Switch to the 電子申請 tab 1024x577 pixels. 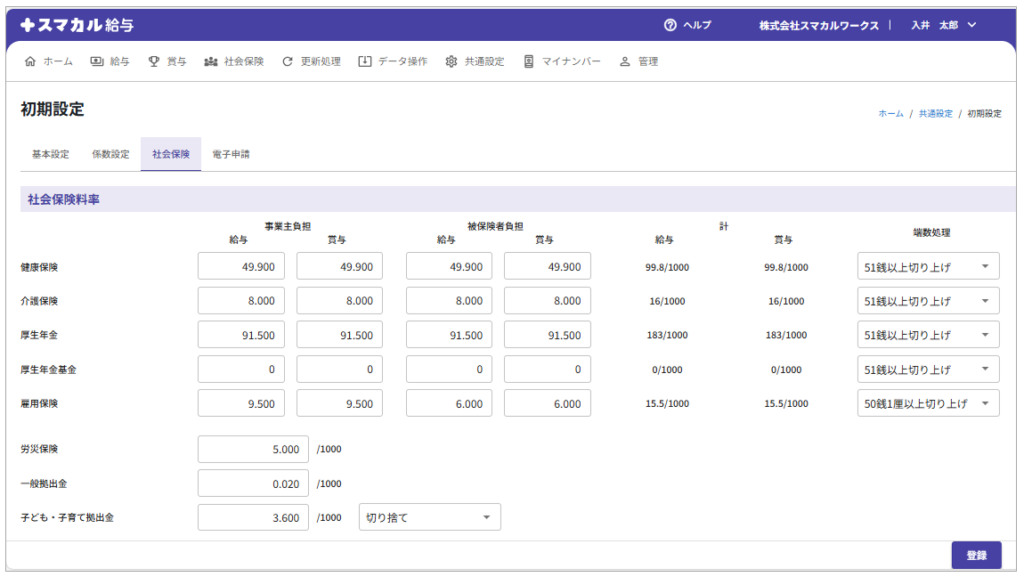click(231, 154)
